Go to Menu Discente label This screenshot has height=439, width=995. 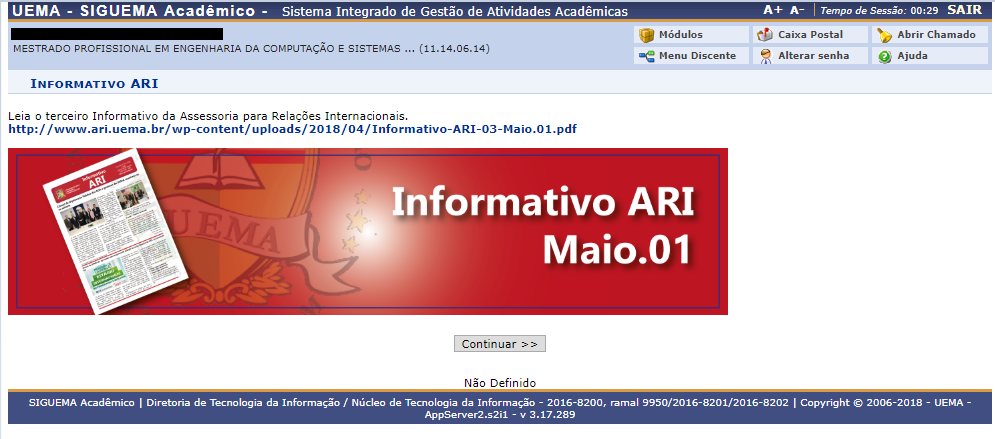pos(697,56)
